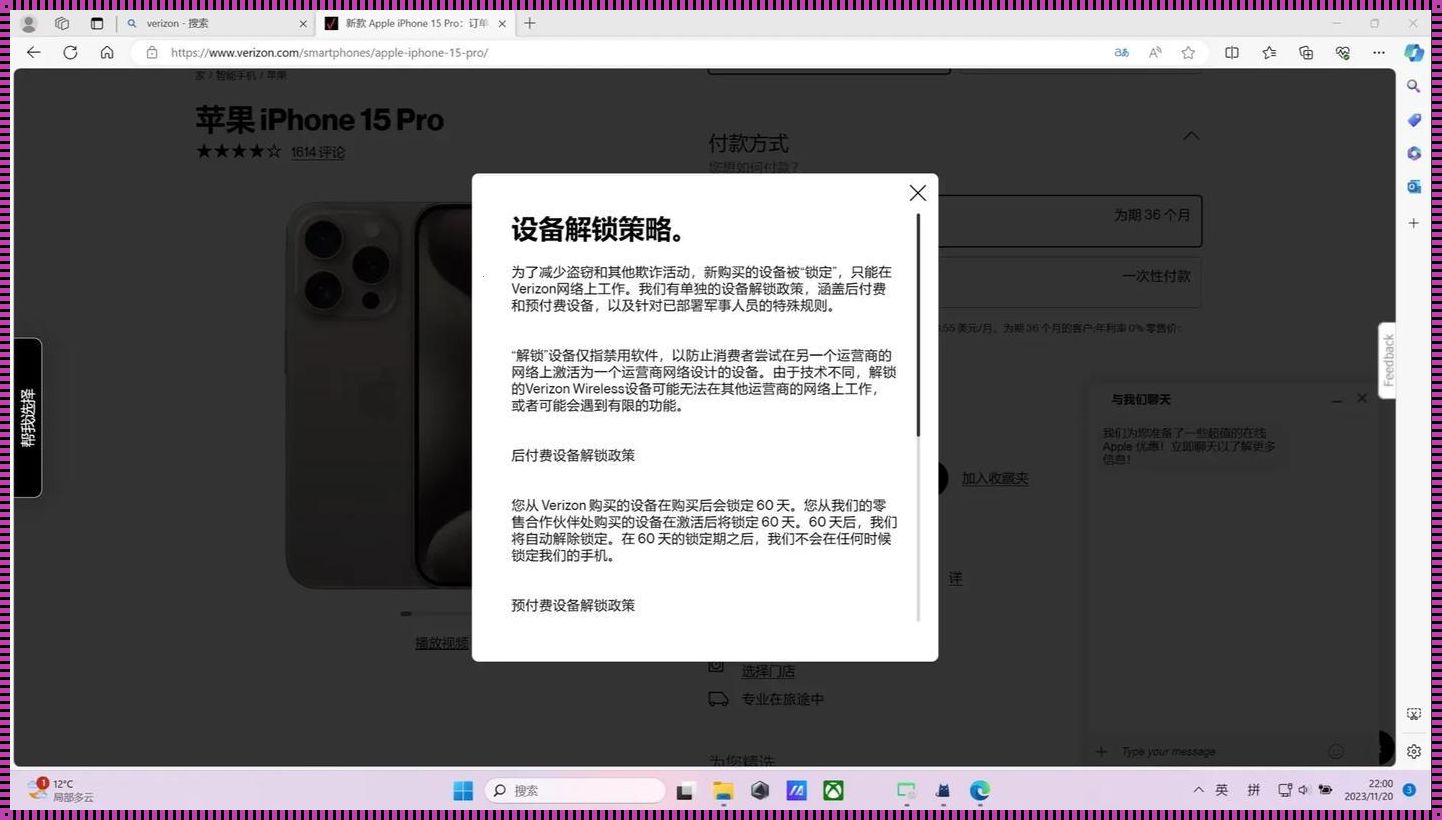Open the page translate icon
Image resolution: width=1442 pixels, height=820 pixels.
click(1122, 52)
